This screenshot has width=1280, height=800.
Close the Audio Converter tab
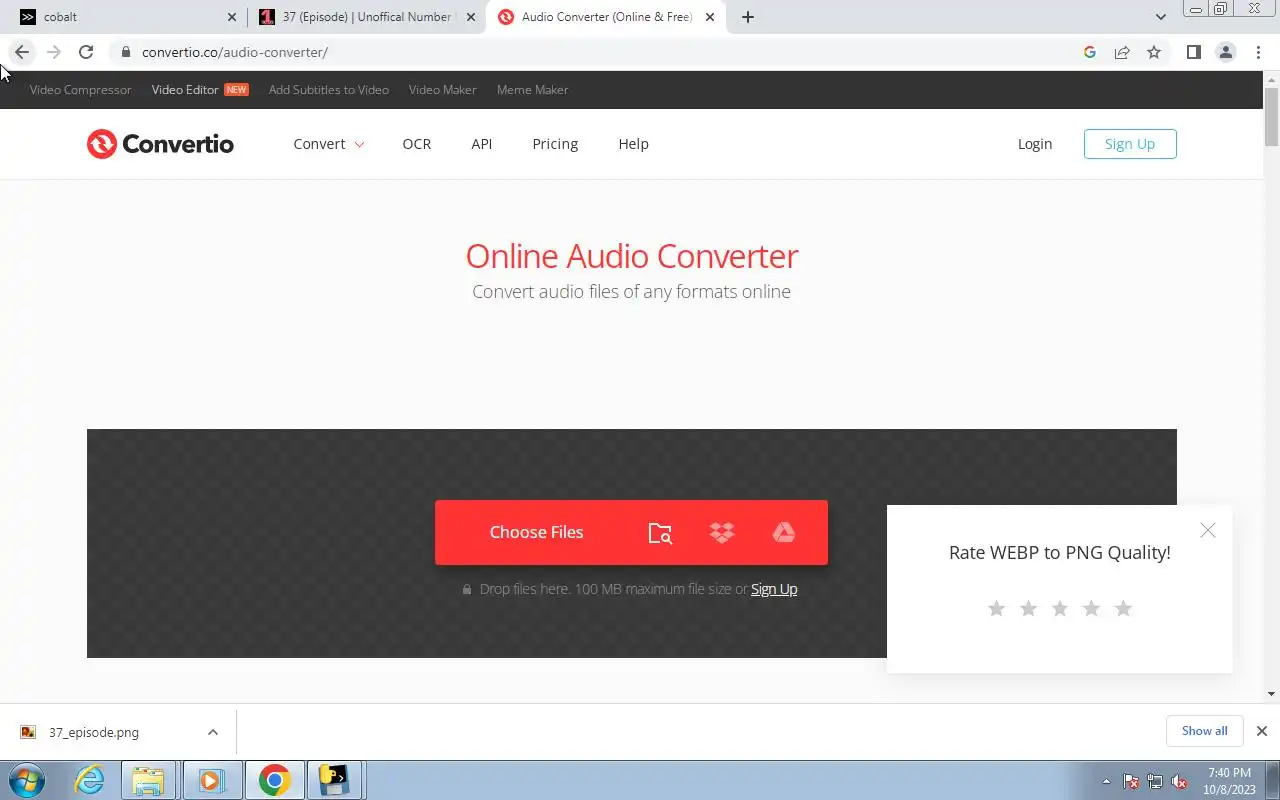point(710,17)
